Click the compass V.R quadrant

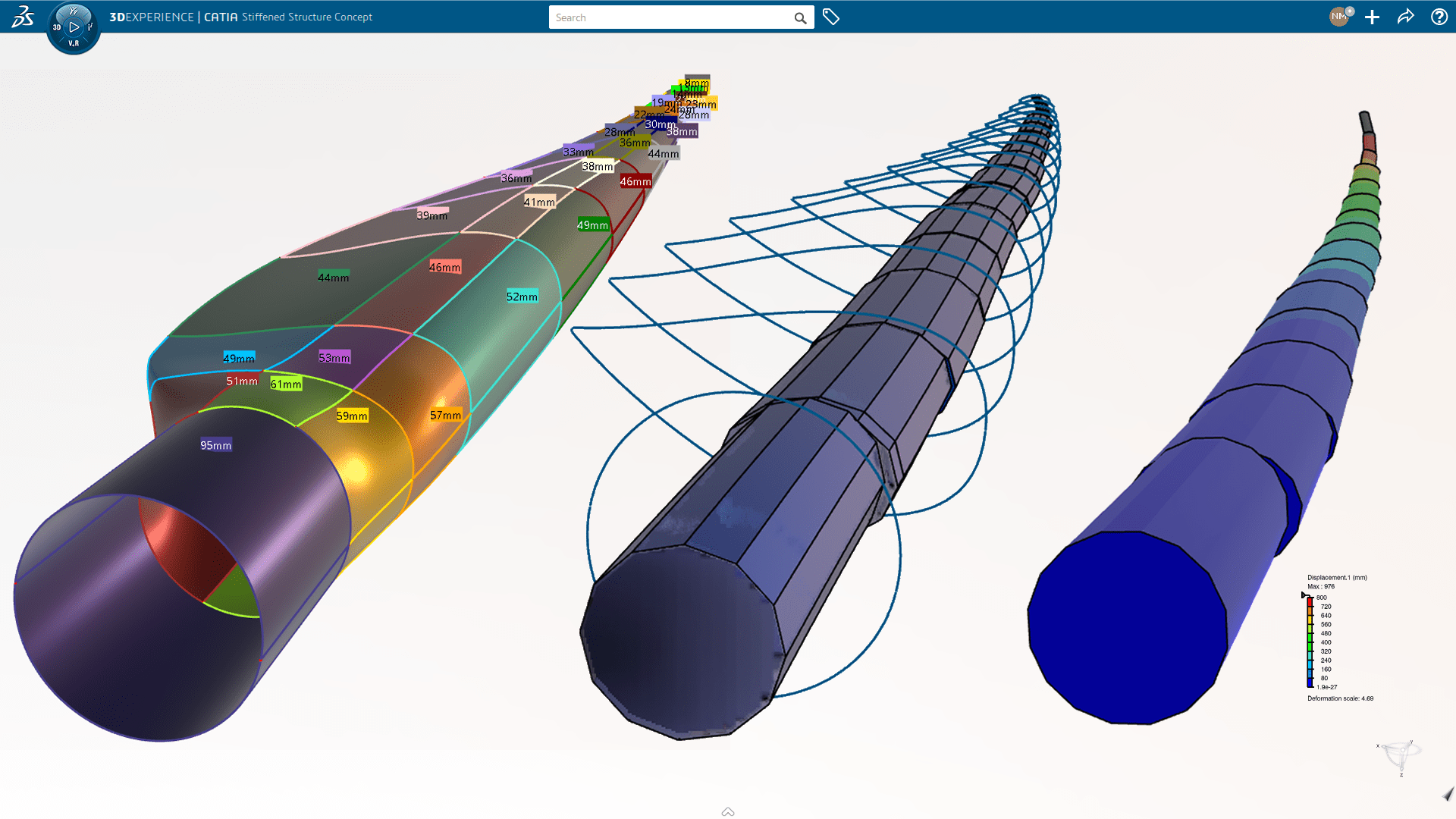[74, 43]
